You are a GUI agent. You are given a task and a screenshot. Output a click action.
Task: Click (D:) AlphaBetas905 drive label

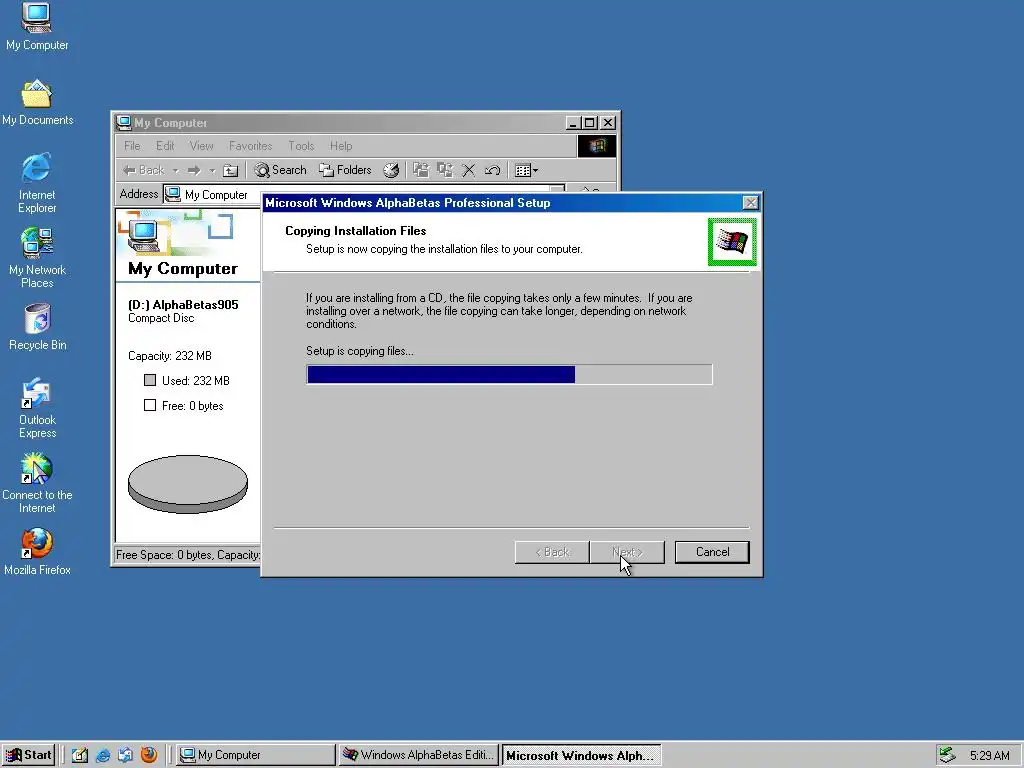183,304
